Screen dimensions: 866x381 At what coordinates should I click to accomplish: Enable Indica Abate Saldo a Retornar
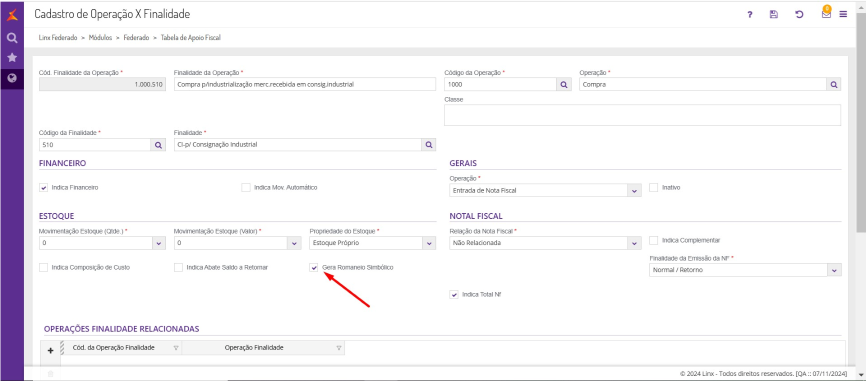178,268
